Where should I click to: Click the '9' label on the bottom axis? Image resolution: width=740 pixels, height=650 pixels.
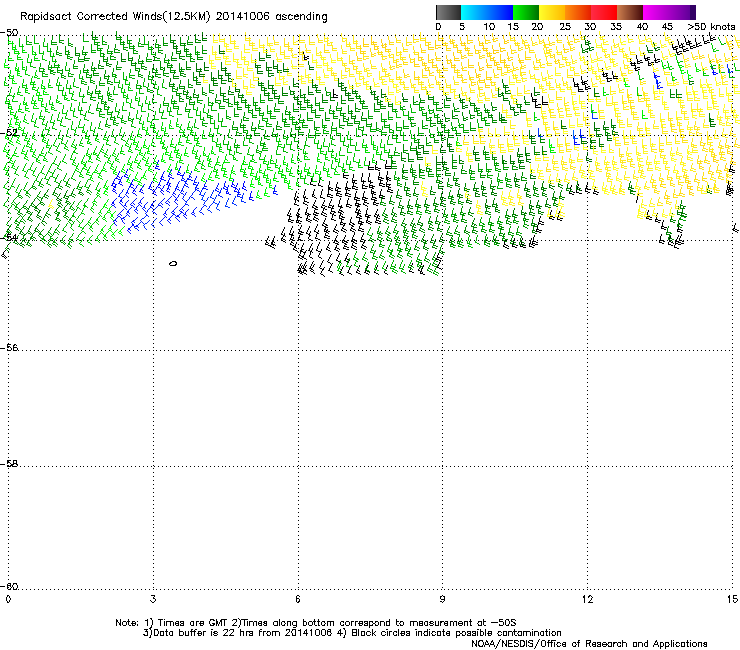point(442,599)
